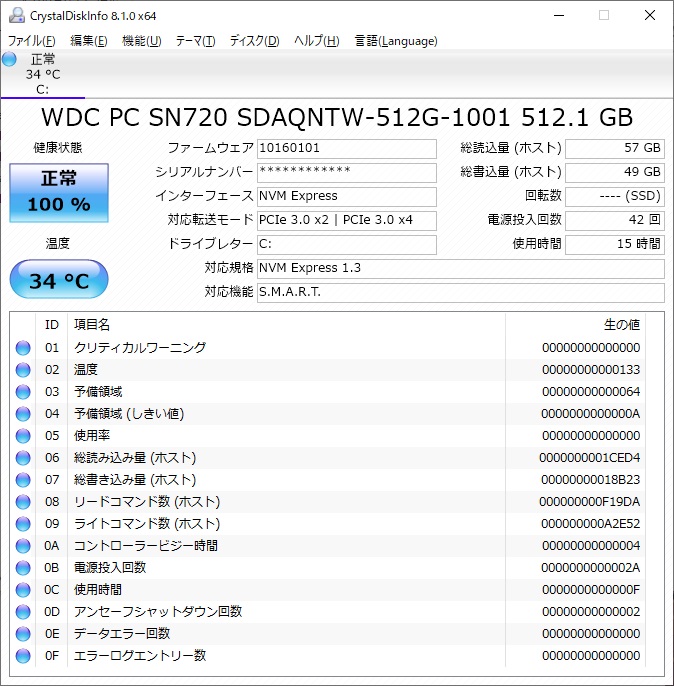Image resolution: width=674 pixels, height=686 pixels.
Task: Click the rotation rate value ---- (SSD)
Action: tap(615, 196)
